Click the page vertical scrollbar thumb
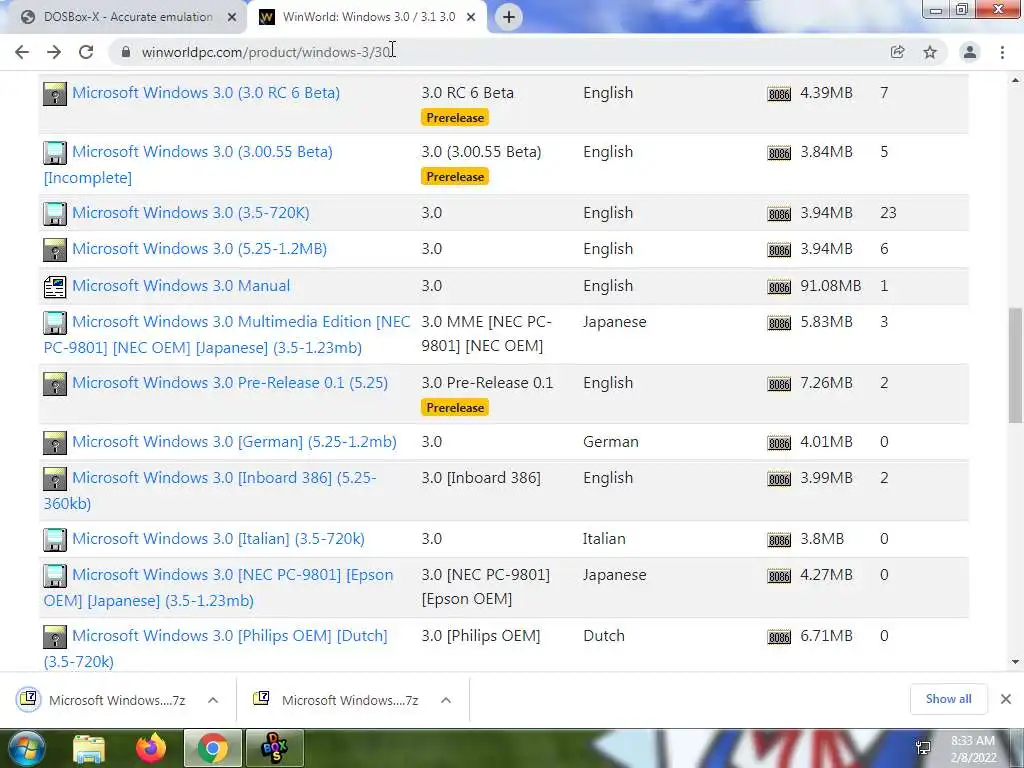 coord(1016,365)
